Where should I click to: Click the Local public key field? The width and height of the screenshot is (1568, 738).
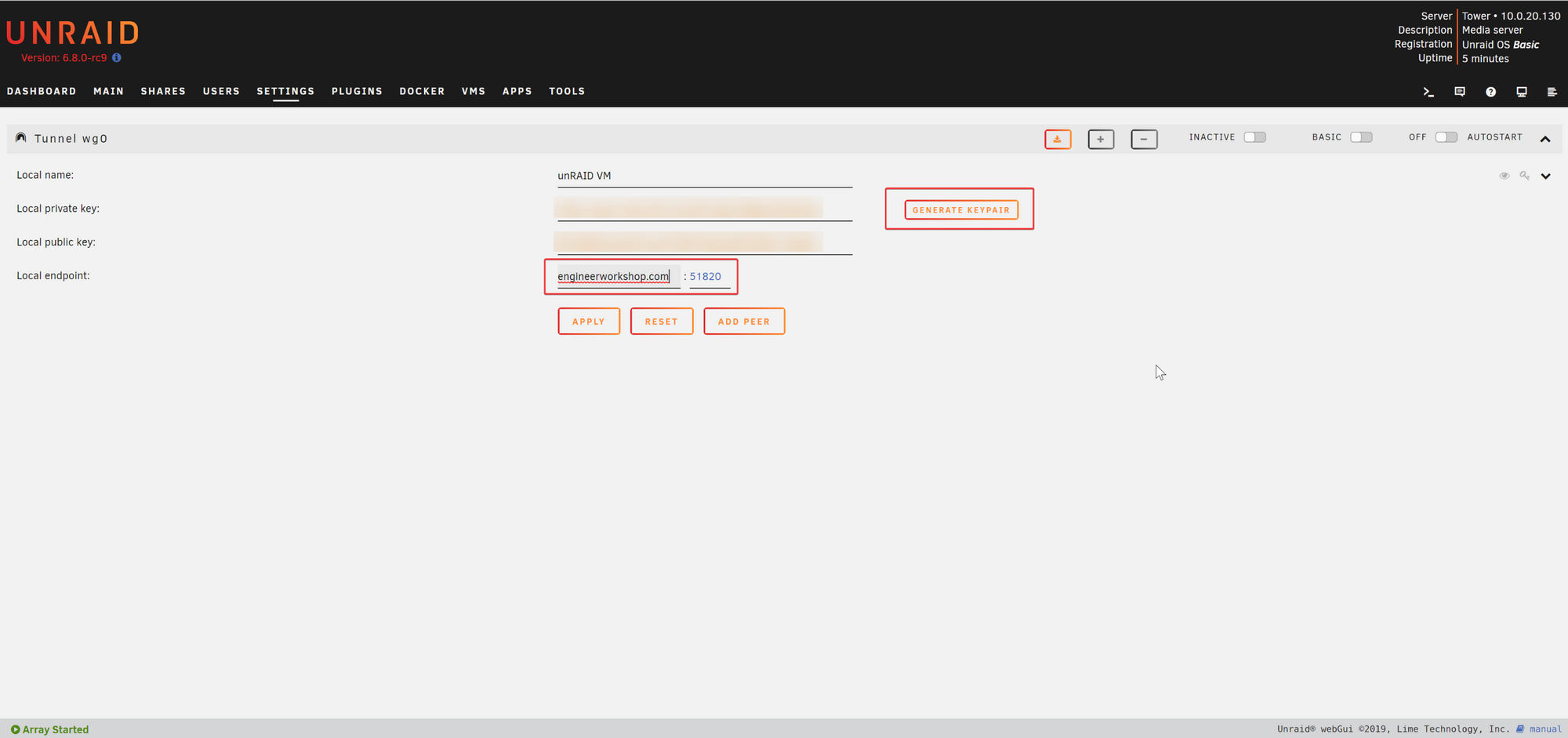(x=705, y=242)
